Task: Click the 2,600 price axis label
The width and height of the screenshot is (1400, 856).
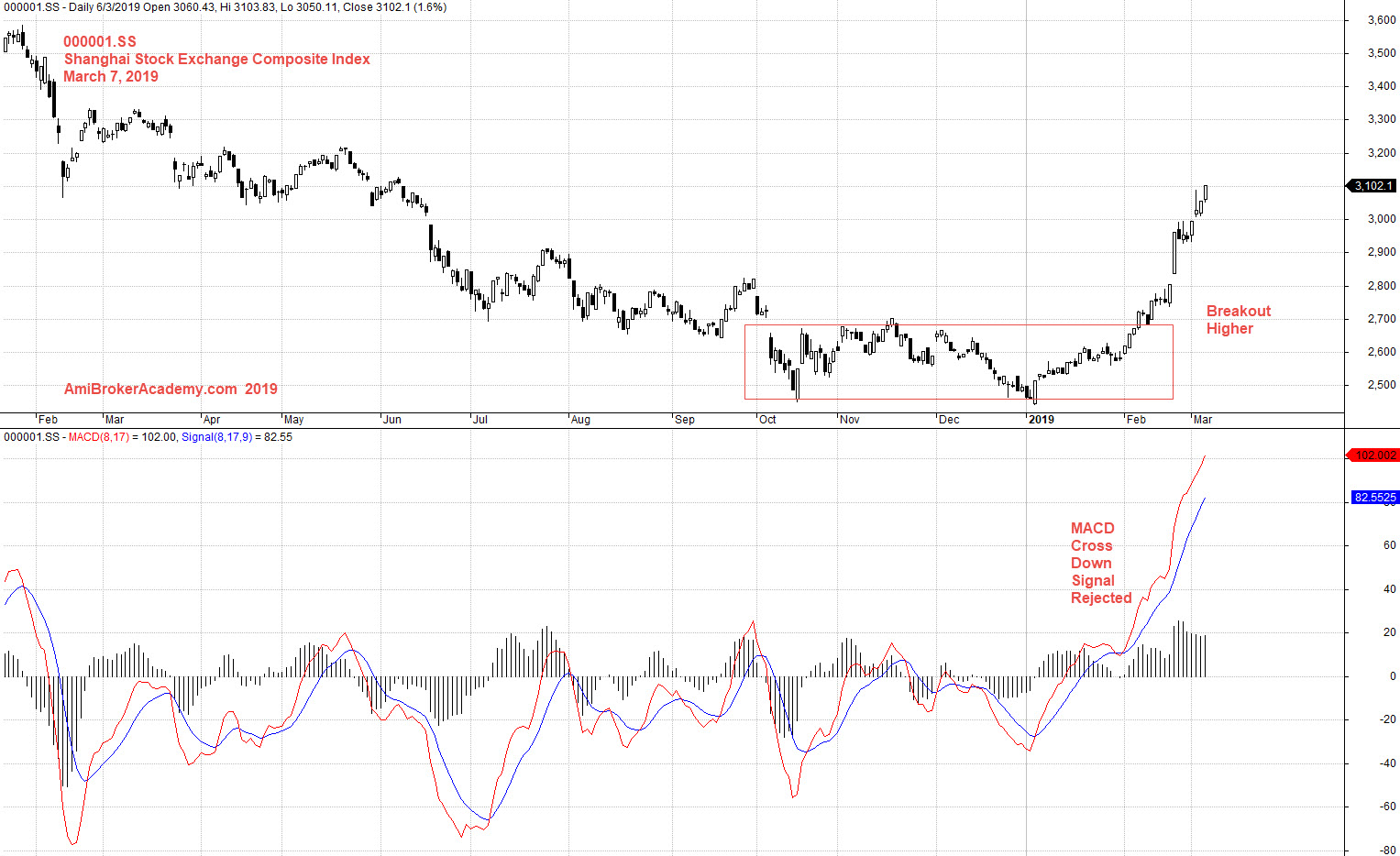Action: [1382, 352]
